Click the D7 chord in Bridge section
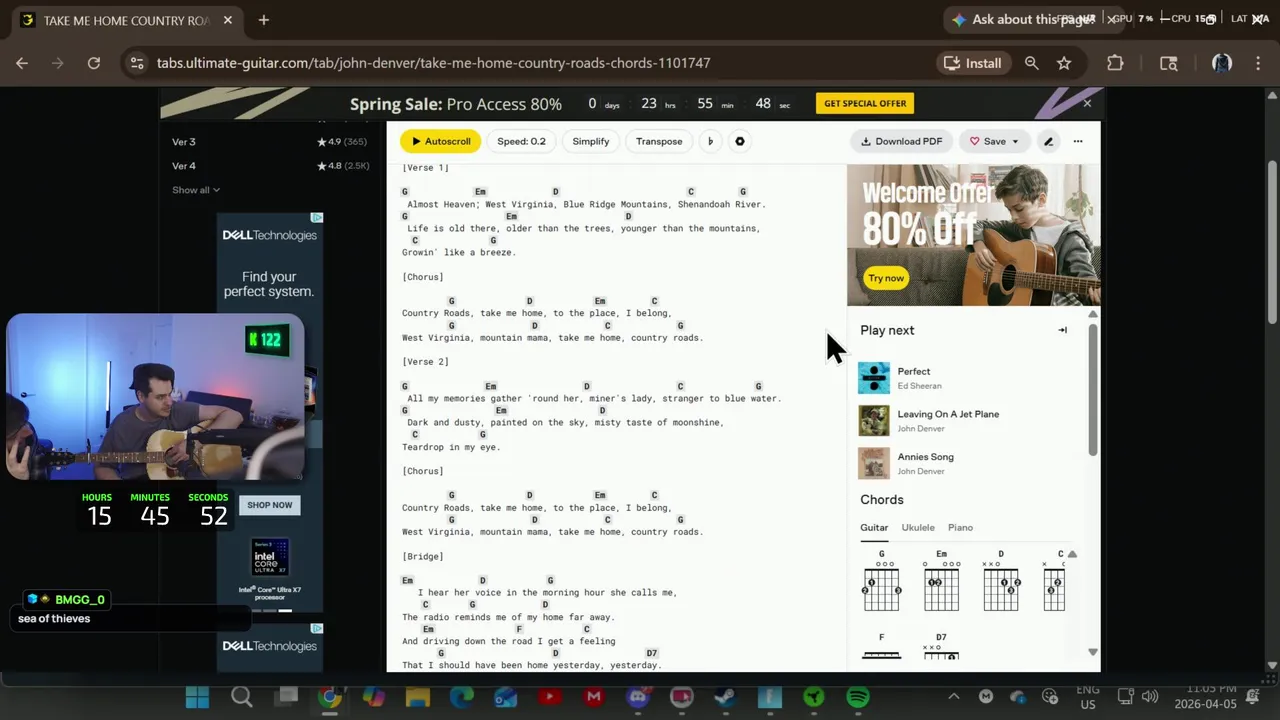The height and width of the screenshot is (720, 1280). (651, 653)
